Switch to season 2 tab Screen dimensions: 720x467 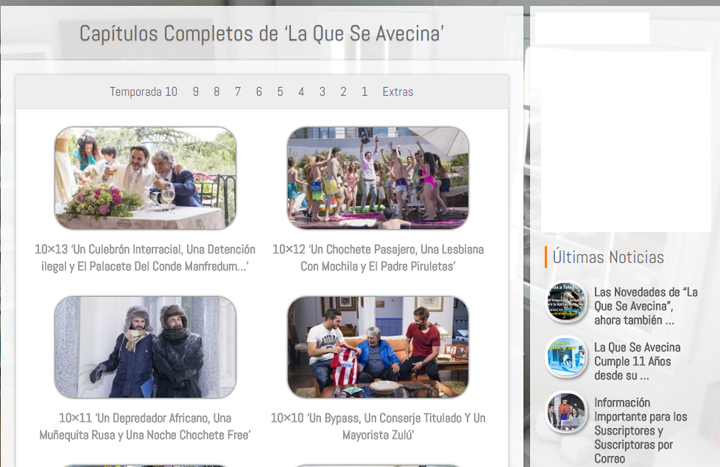(343, 92)
